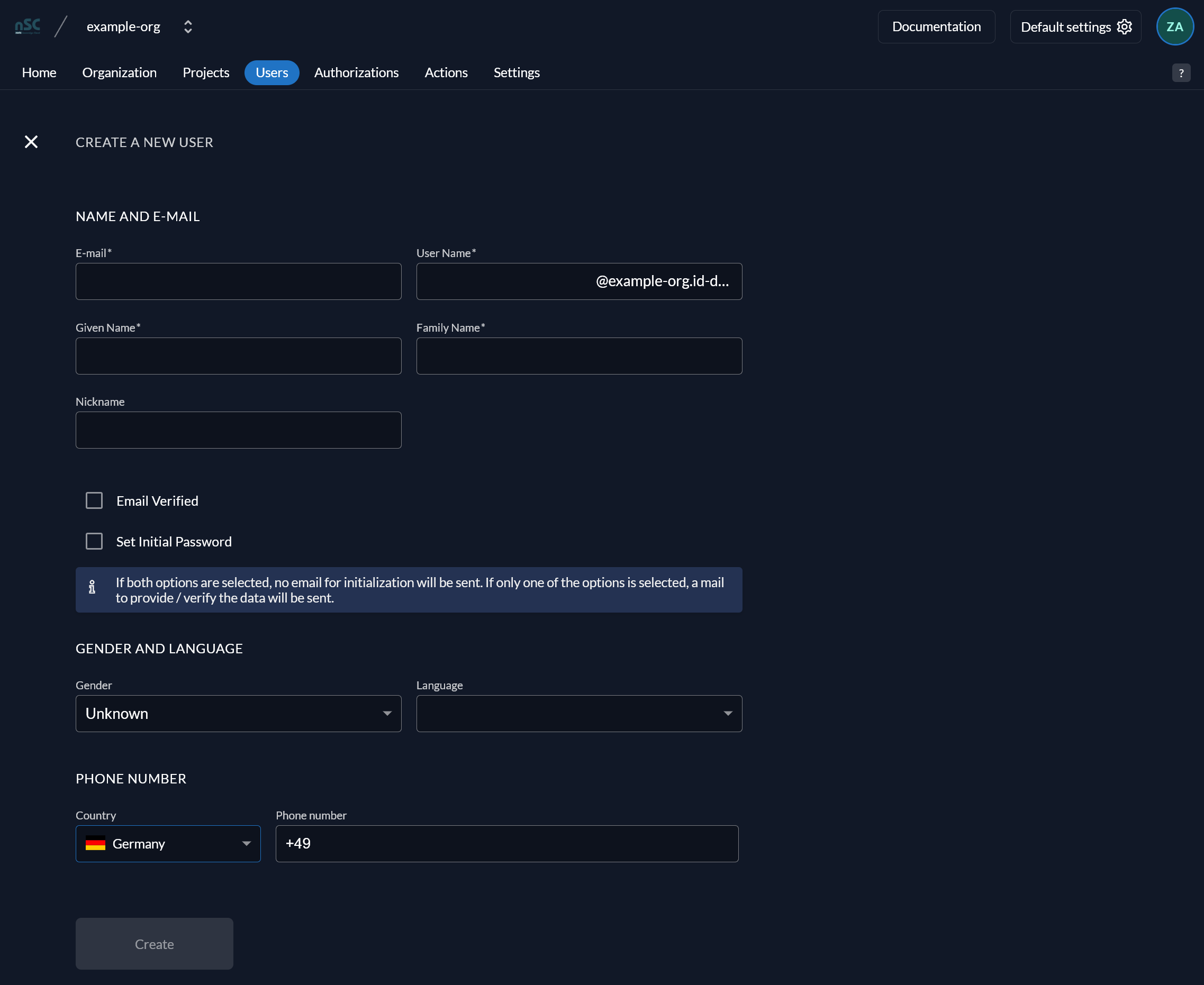The width and height of the screenshot is (1204, 985).
Task: Open the Country dropdown showing Germany
Action: tap(168, 844)
